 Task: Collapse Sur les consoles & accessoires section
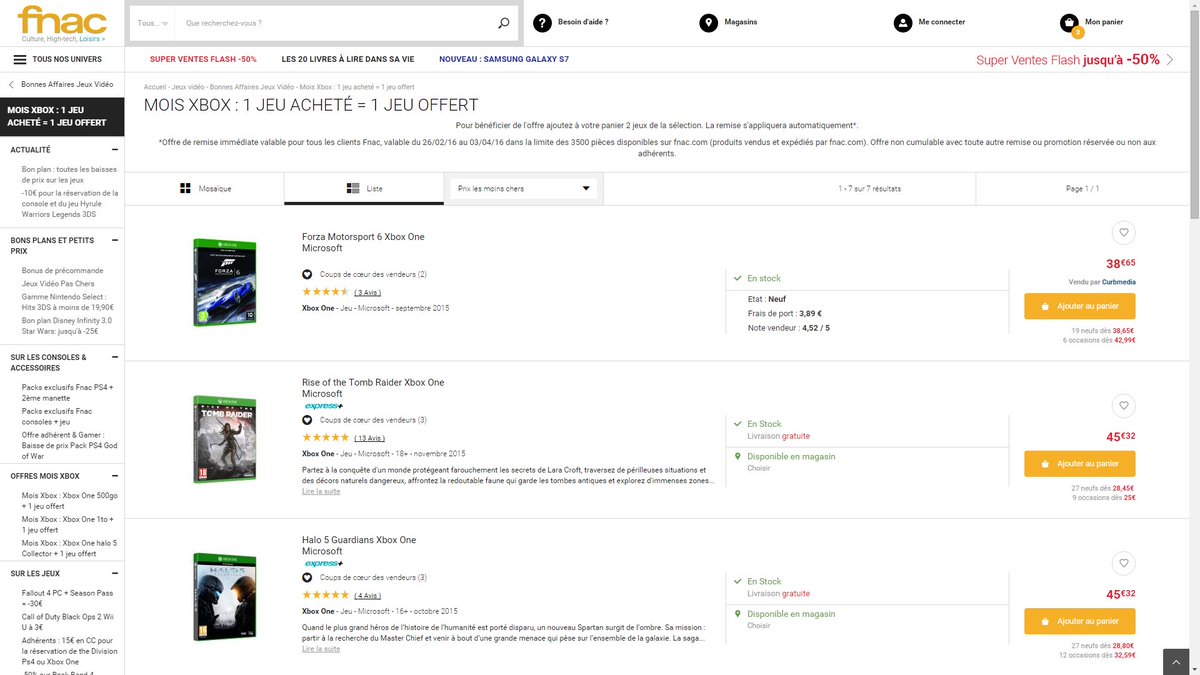tap(115, 357)
